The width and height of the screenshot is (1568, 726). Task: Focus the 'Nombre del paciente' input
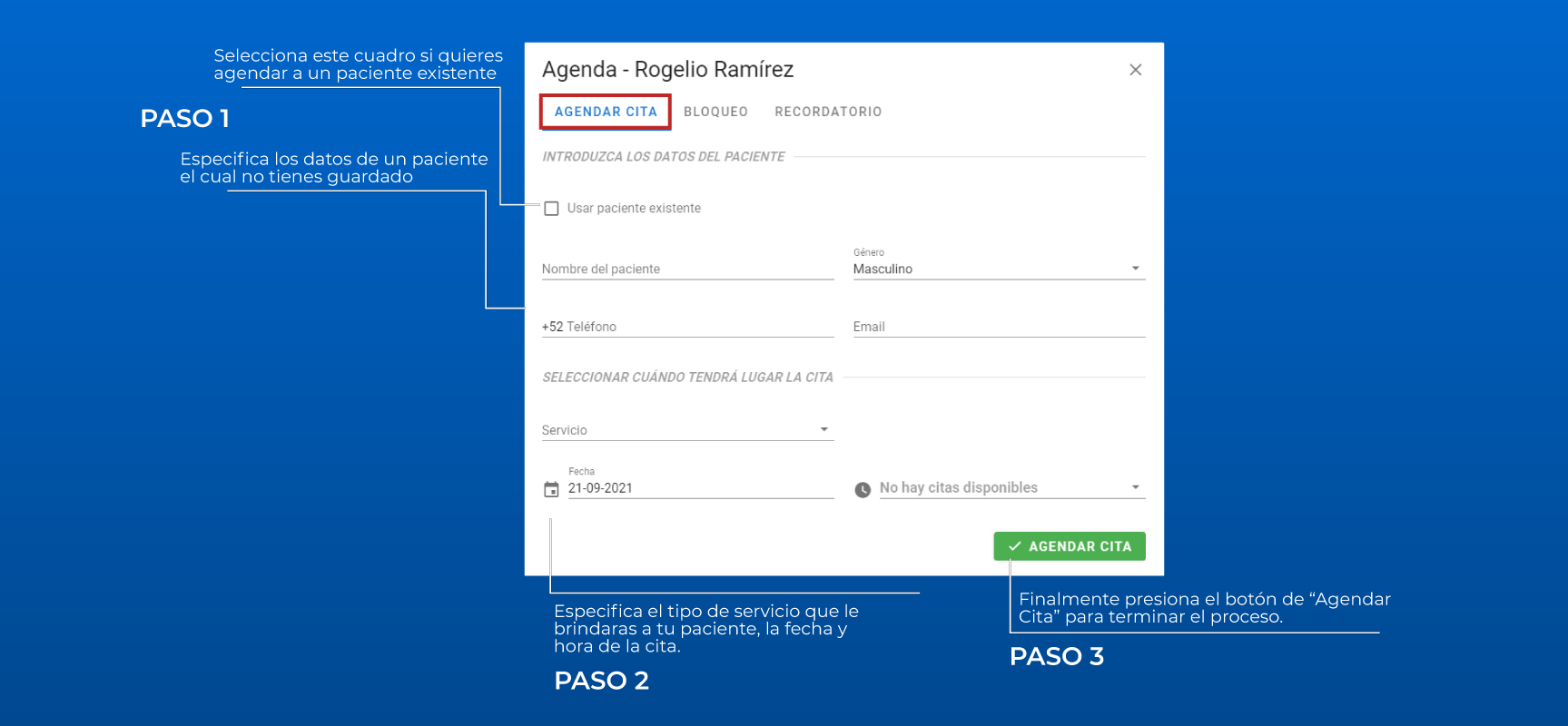click(687, 269)
